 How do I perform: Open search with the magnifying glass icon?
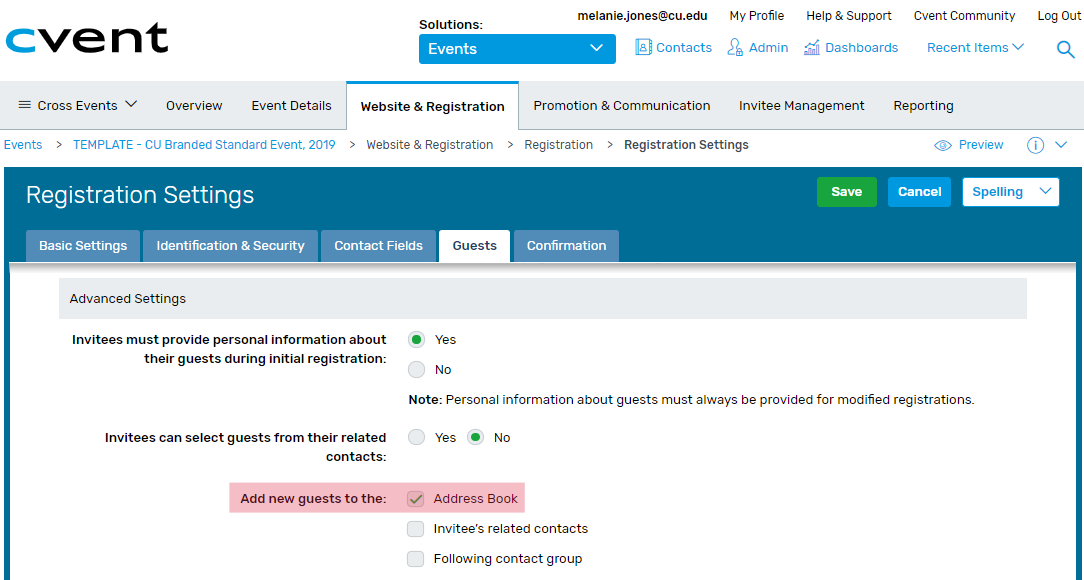pyautogui.click(x=1065, y=49)
